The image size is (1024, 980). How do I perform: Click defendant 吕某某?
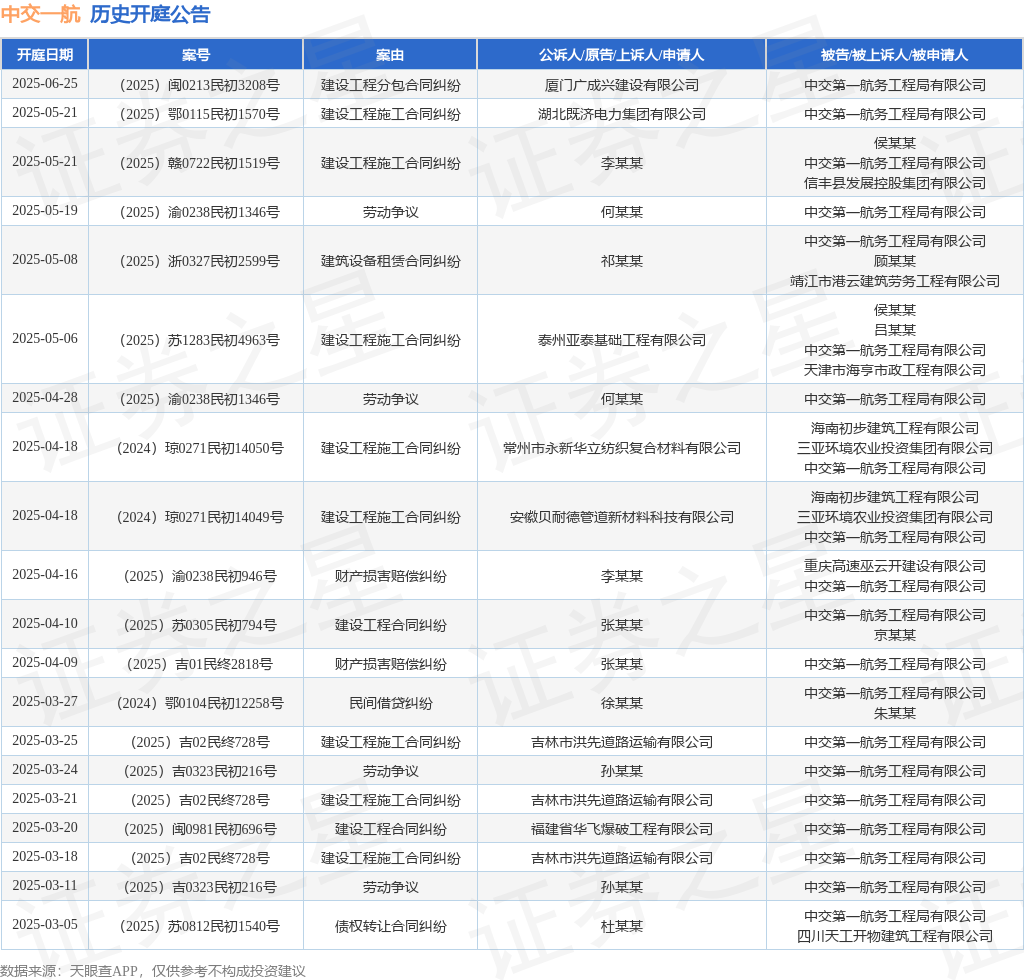point(895,330)
